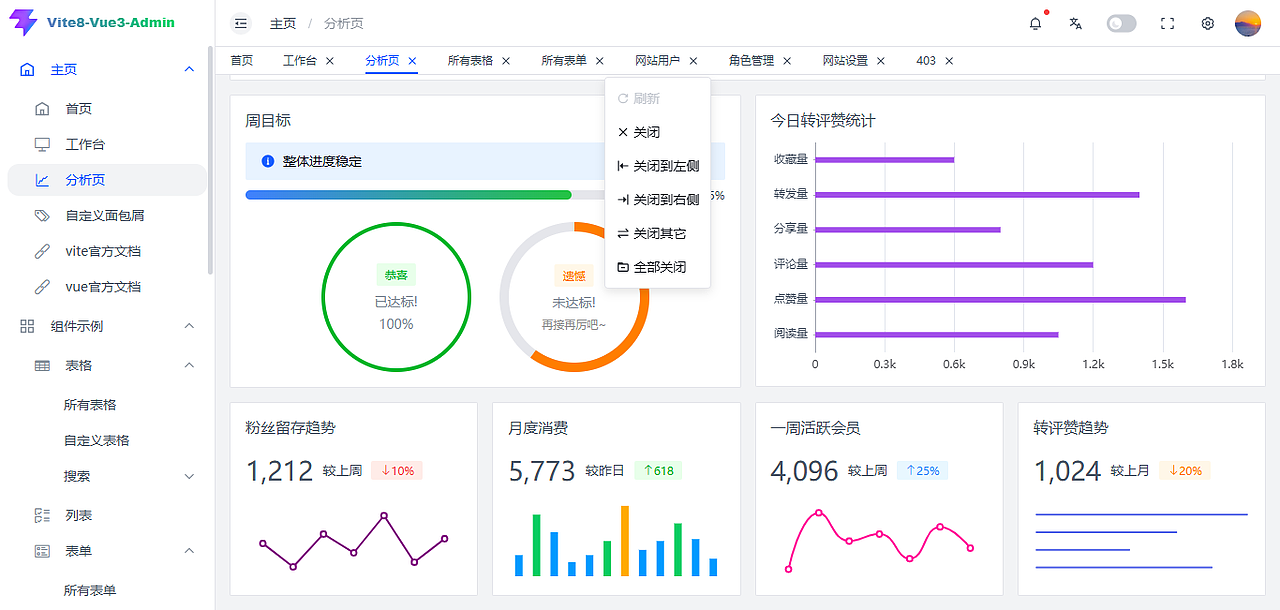
Task: Collapse the sidebar with the fold icon
Action: 241,23
